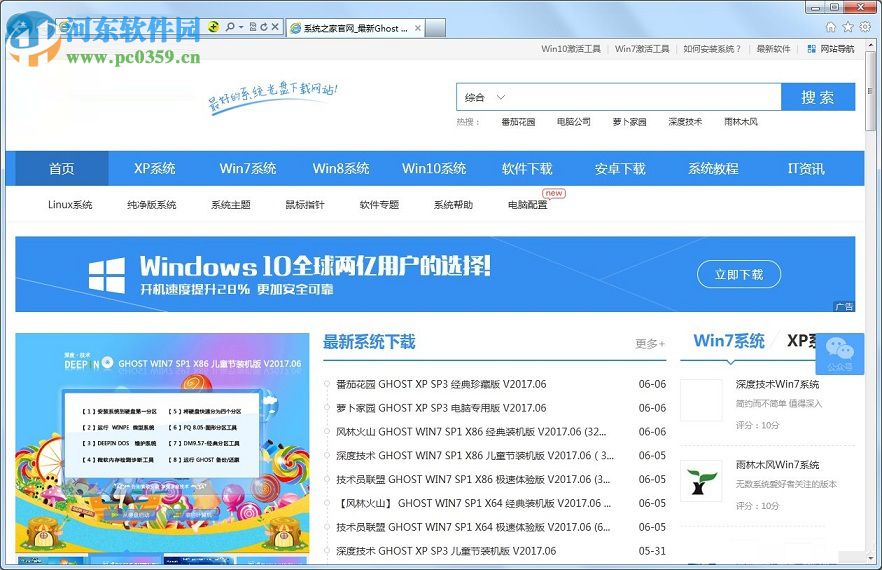Open the browser Tools gear icon
Screen dimensions: 882x570
tap(865, 27)
